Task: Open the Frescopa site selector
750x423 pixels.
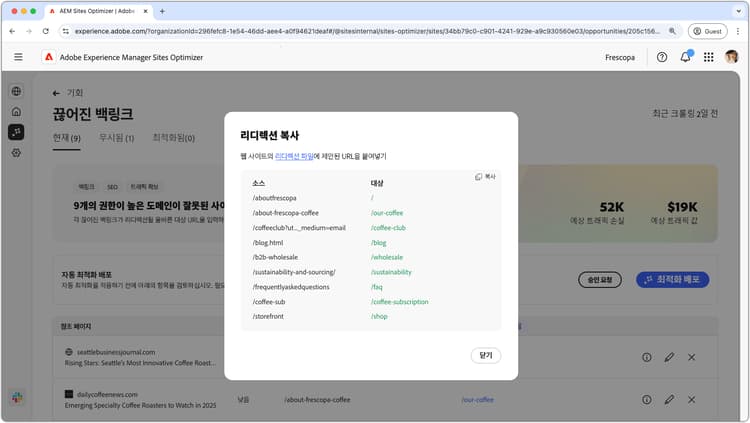Action: [620, 57]
